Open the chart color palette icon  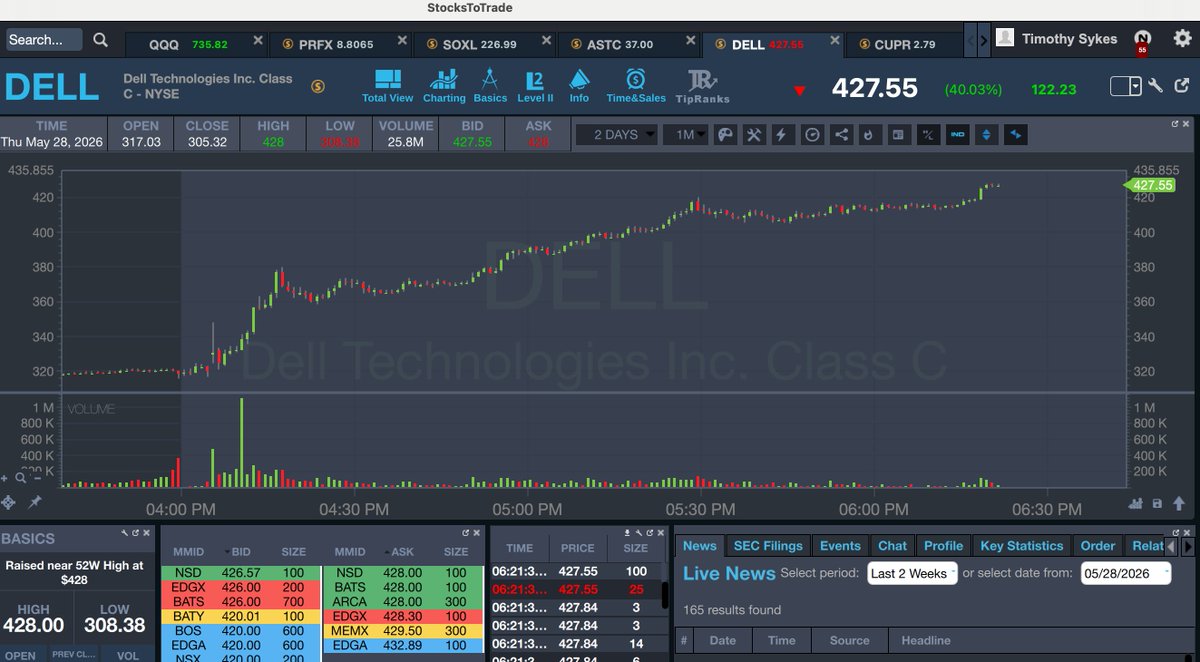pos(726,134)
